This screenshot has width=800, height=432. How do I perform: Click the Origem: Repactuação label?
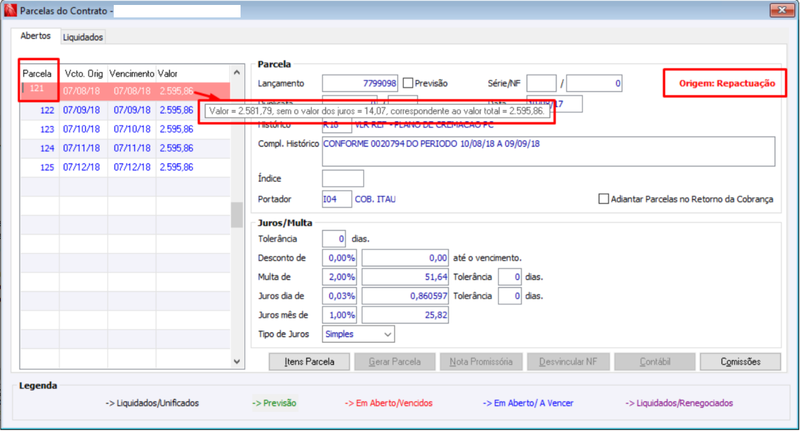coord(727,83)
